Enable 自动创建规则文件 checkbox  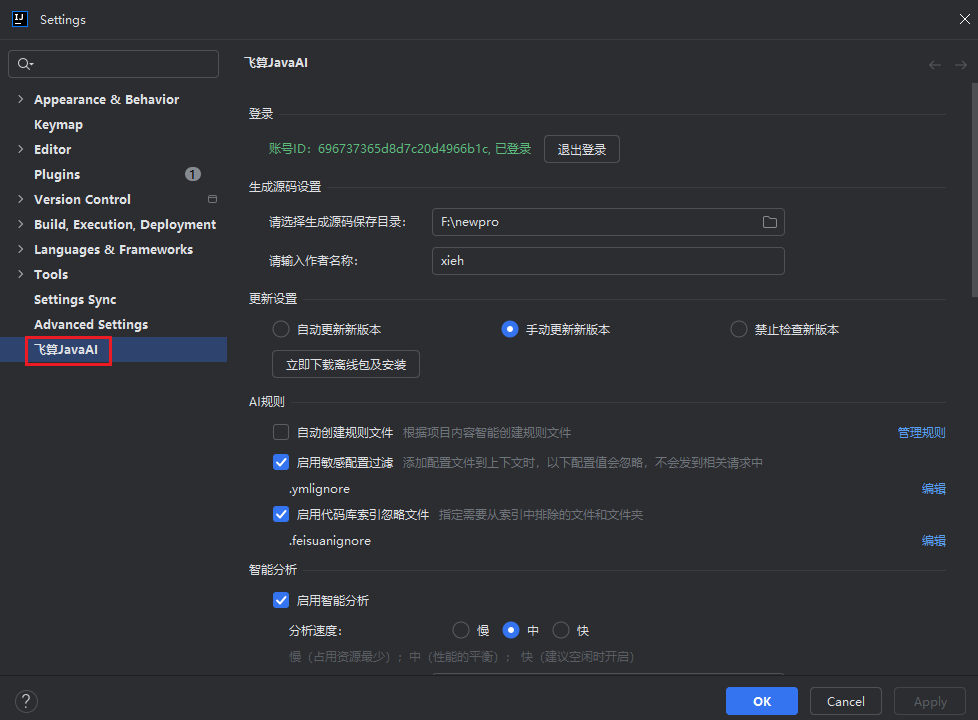(x=281, y=432)
